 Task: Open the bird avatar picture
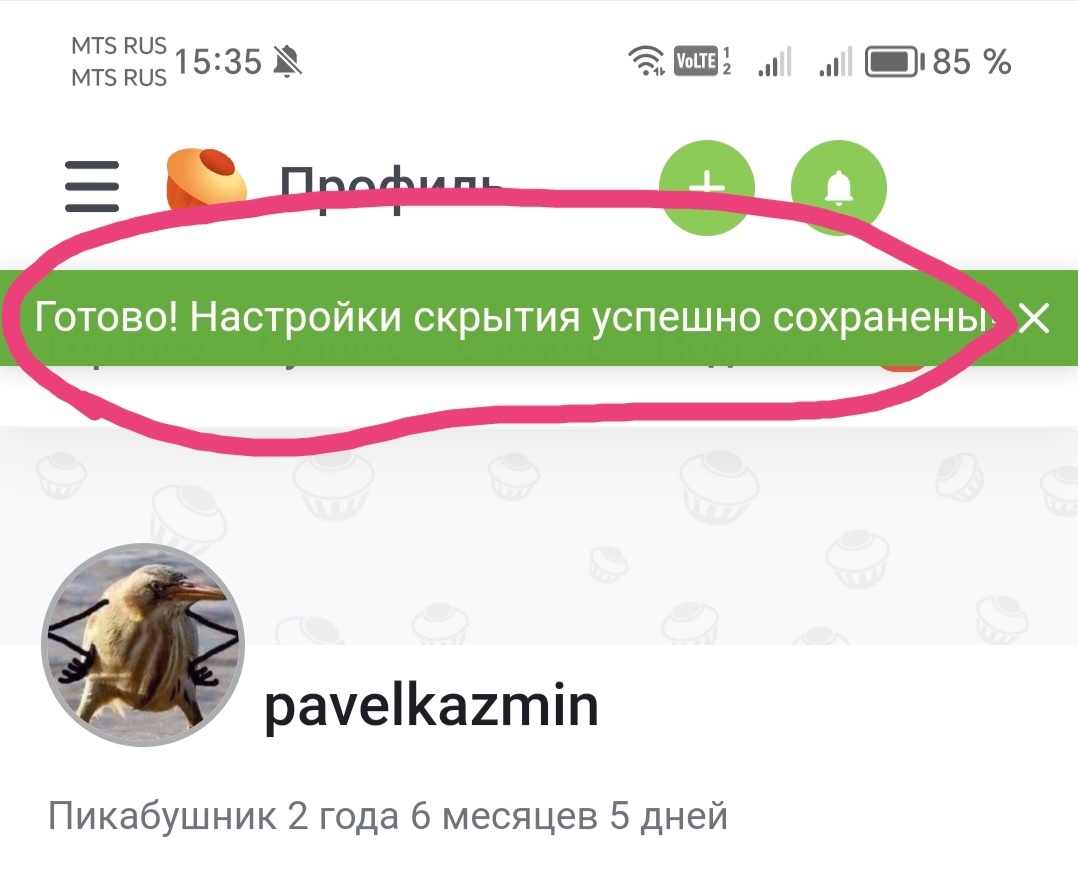(143, 645)
